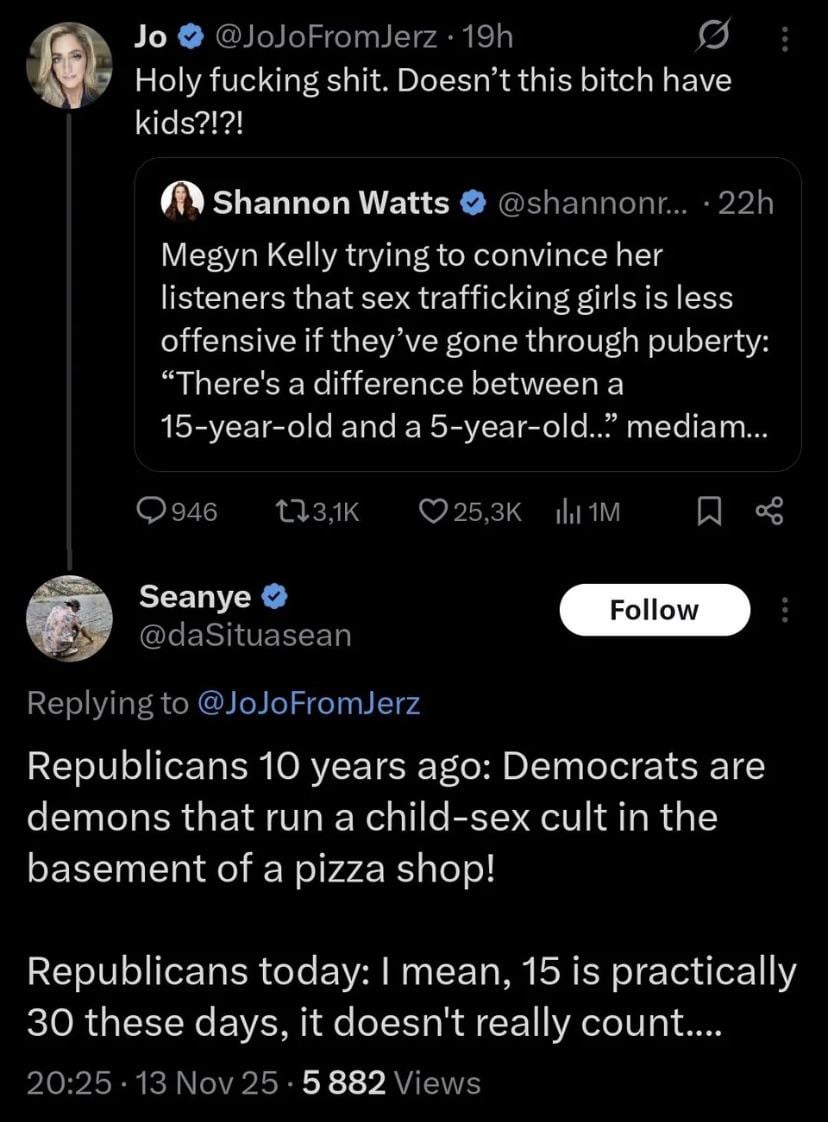Click the @daSituasean handle
Screen dimensions: 828x1122
pyautogui.click(x=244, y=634)
